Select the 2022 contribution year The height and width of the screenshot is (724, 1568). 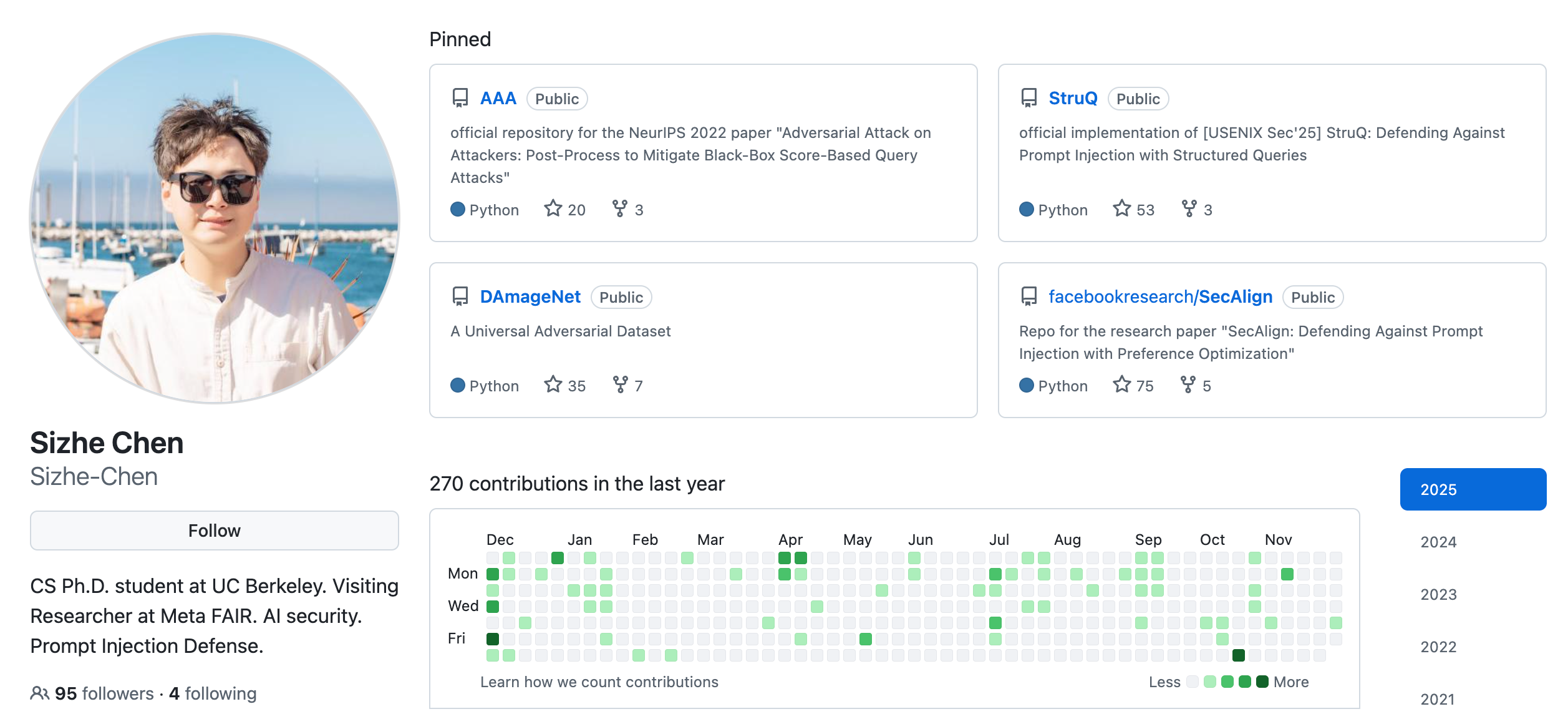tap(1438, 647)
